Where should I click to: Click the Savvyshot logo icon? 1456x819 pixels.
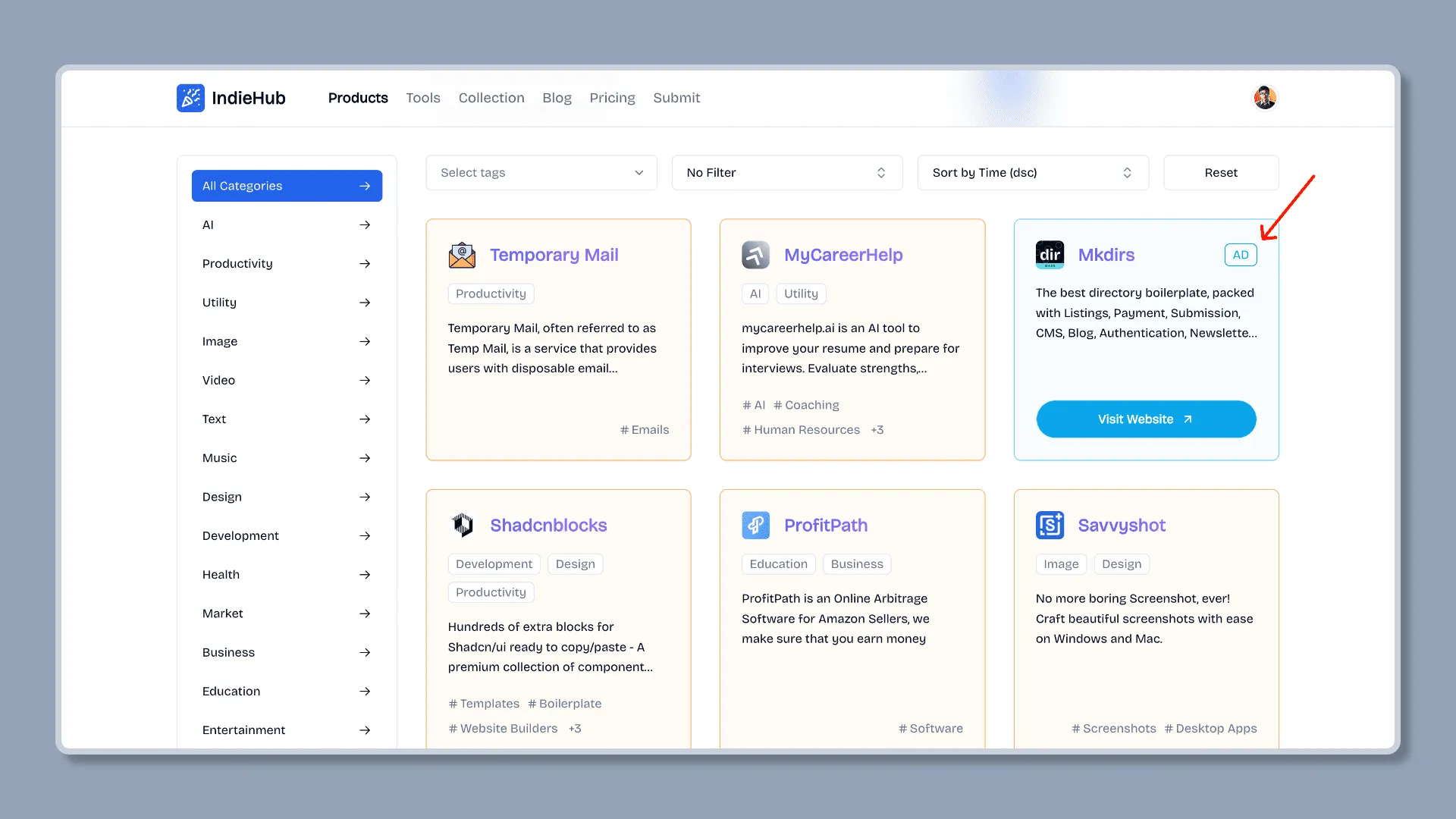coord(1050,526)
